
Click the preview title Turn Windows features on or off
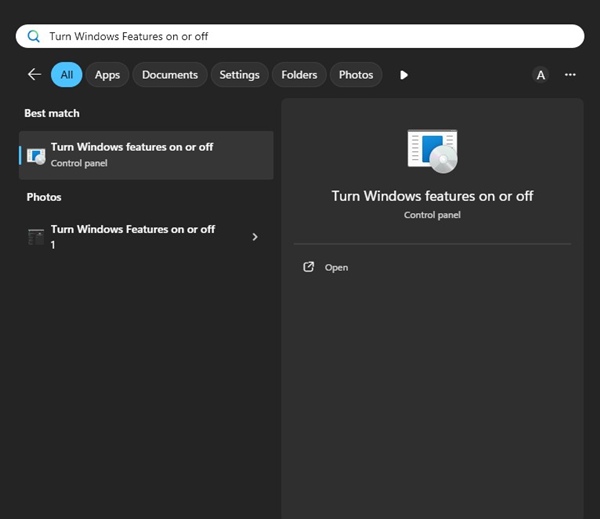coord(432,196)
